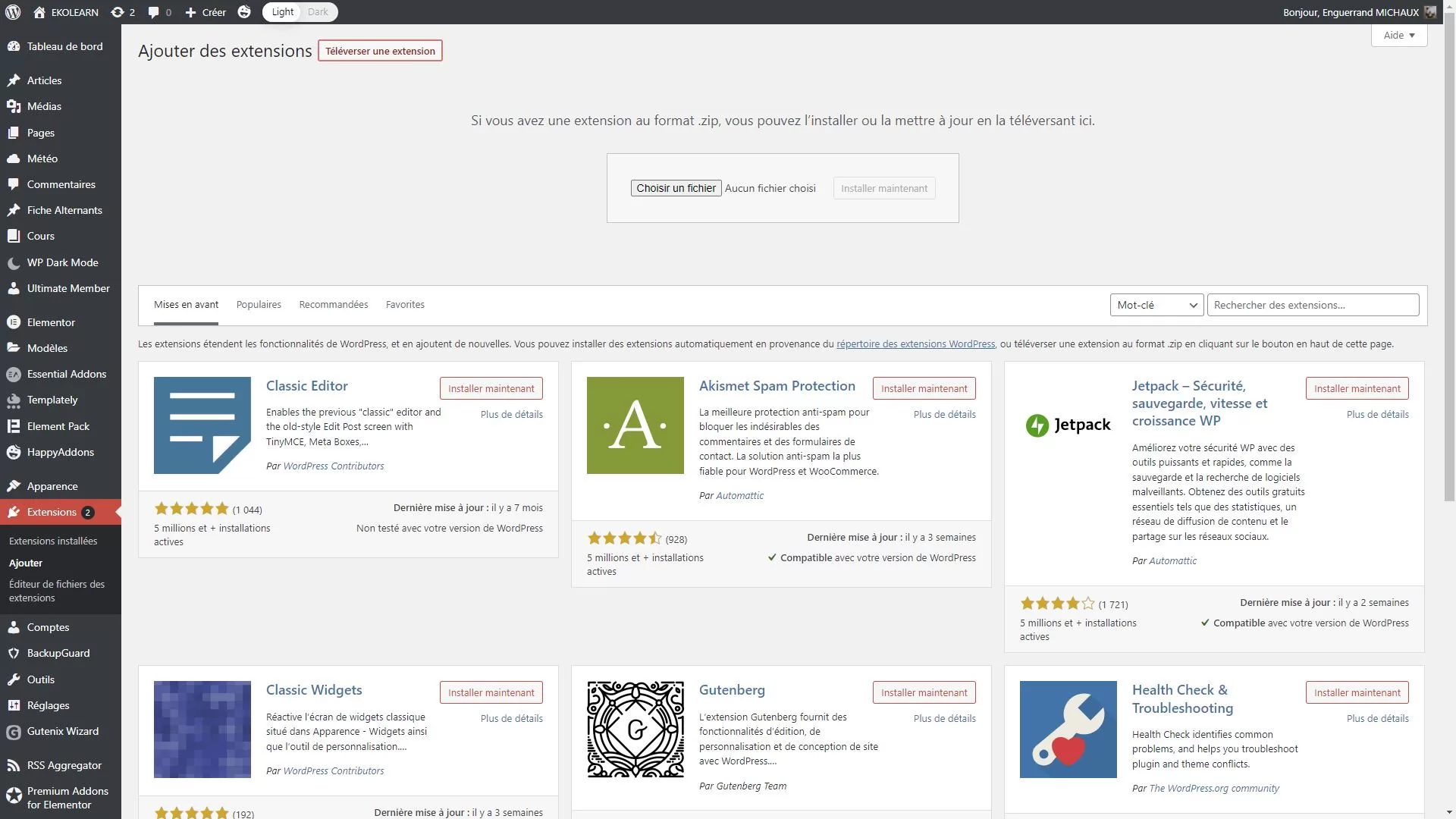The image size is (1456, 819).
Task: Click the Templately icon
Action: 14,400
